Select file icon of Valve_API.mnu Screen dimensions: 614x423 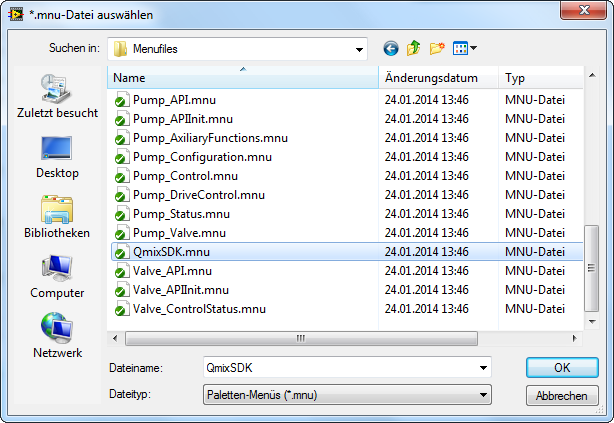(121, 271)
